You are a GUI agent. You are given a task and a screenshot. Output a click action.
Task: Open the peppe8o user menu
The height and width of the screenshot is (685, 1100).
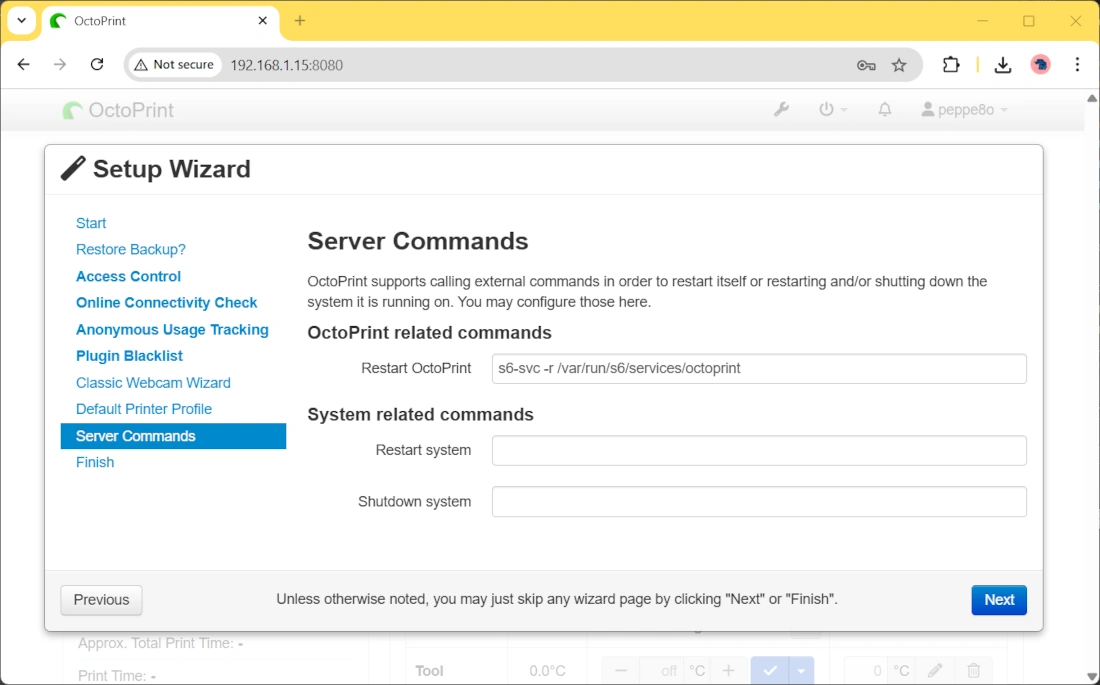coord(965,109)
